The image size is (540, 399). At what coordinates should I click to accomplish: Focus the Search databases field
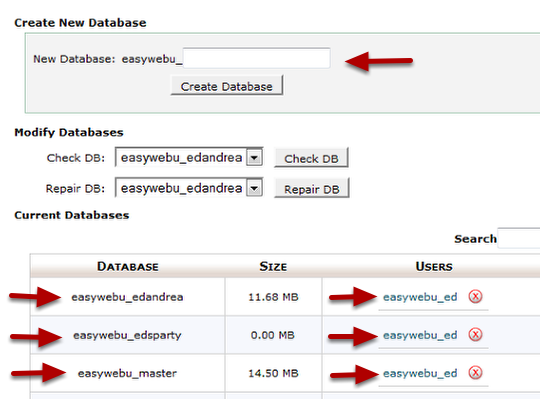click(x=519, y=238)
